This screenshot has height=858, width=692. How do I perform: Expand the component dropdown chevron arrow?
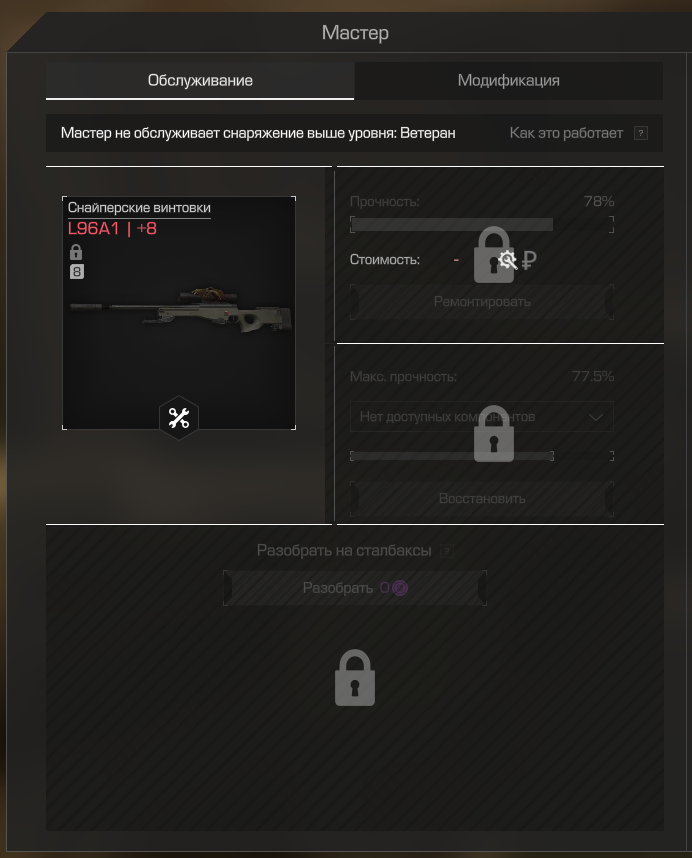point(596,418)
